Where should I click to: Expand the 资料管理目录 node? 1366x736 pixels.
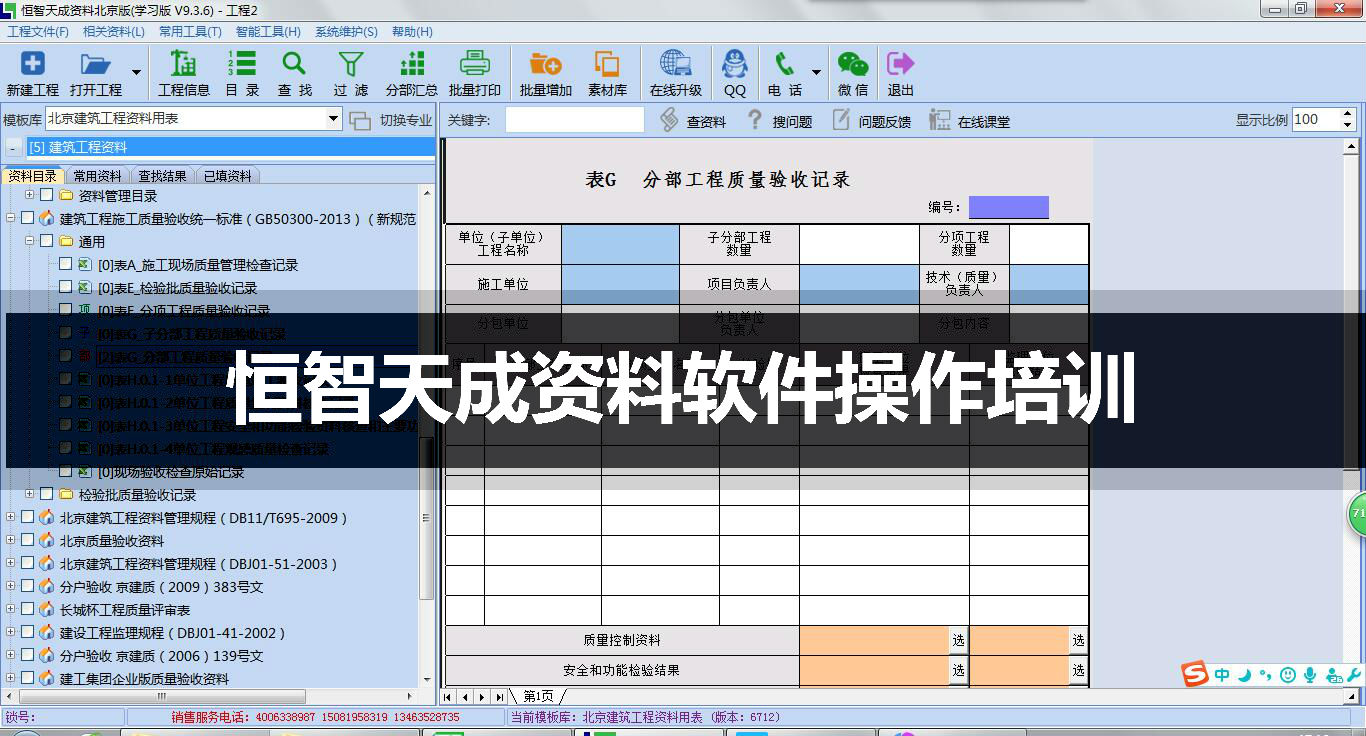(30, 195)
